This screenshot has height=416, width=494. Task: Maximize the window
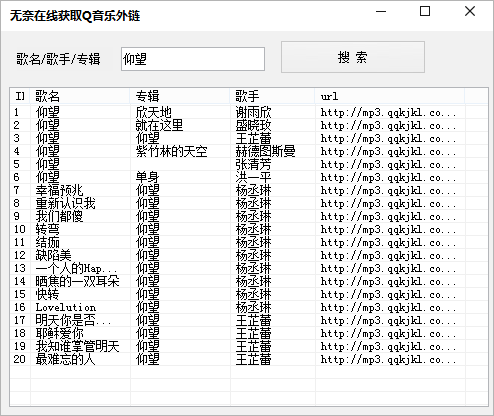(425, 12)
